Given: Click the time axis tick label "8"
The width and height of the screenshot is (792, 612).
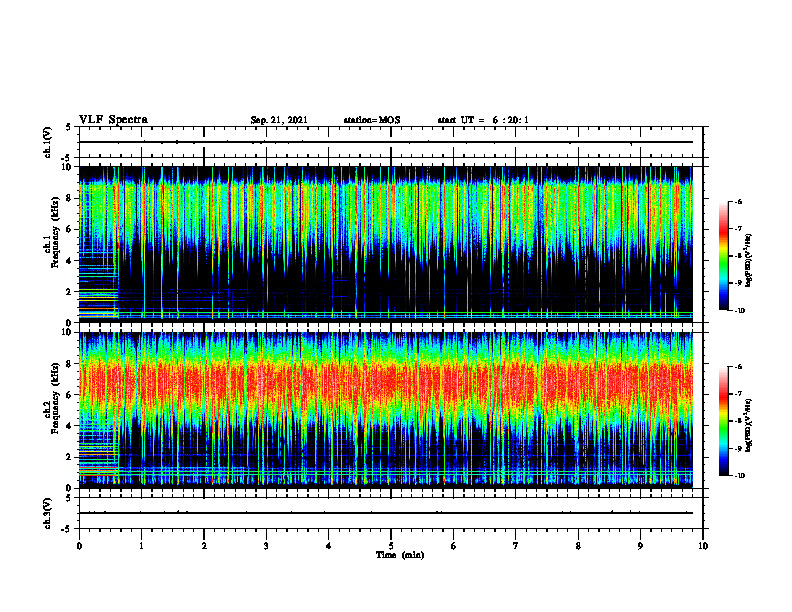Looking at the screenshot, I should tap(578, 546).
